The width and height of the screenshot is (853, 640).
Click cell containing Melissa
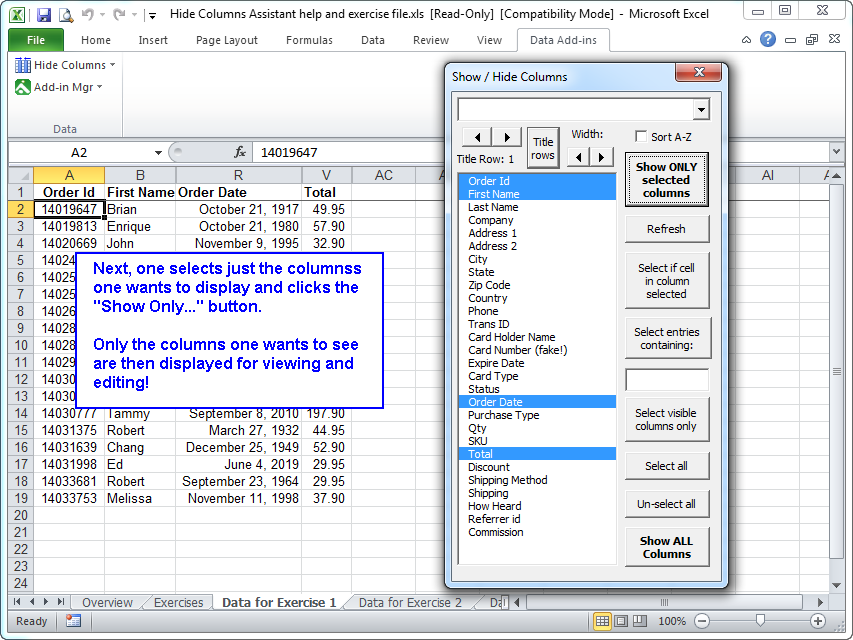[x=140, y=499]
